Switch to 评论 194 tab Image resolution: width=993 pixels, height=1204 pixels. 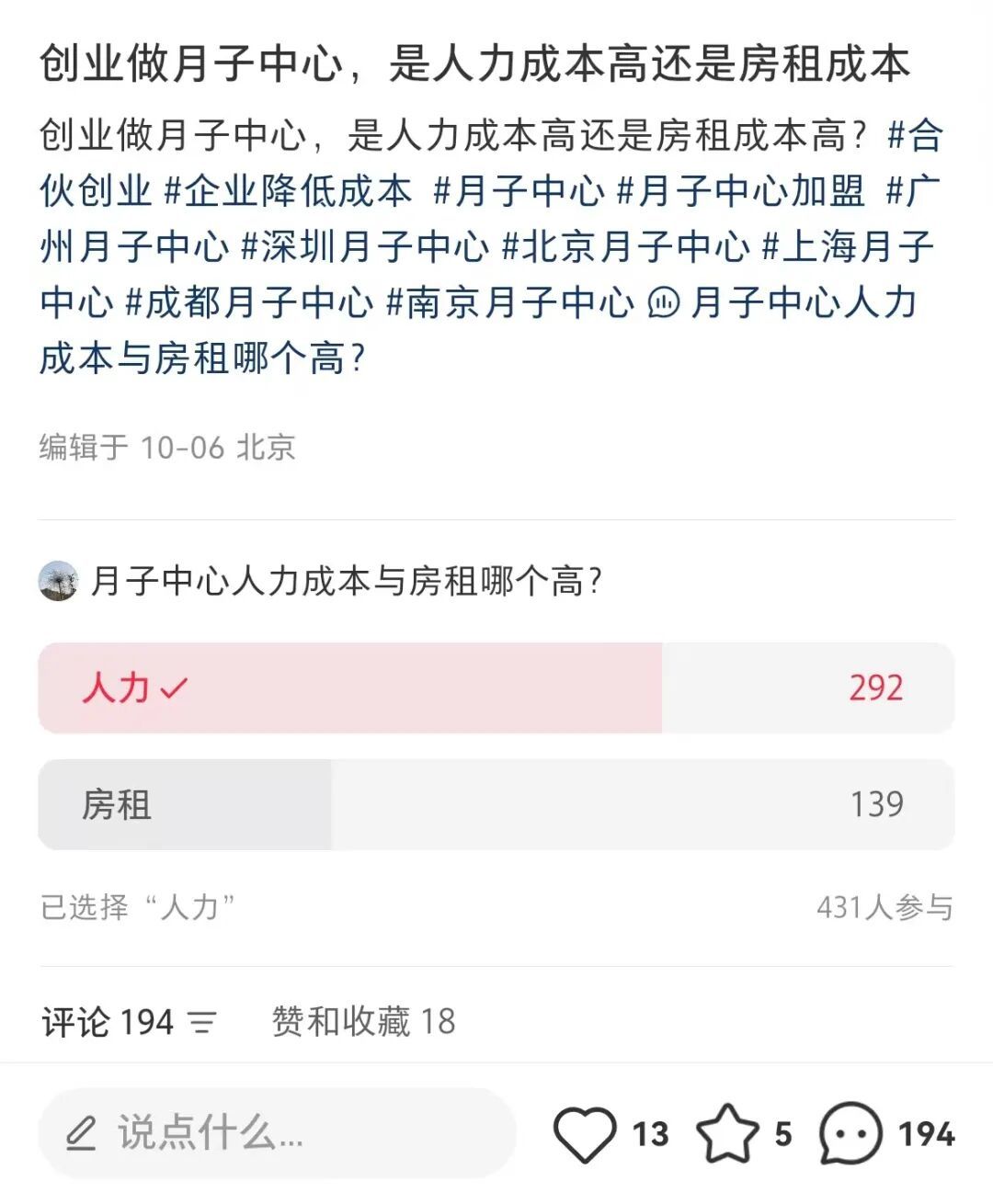coord(108,1022)
